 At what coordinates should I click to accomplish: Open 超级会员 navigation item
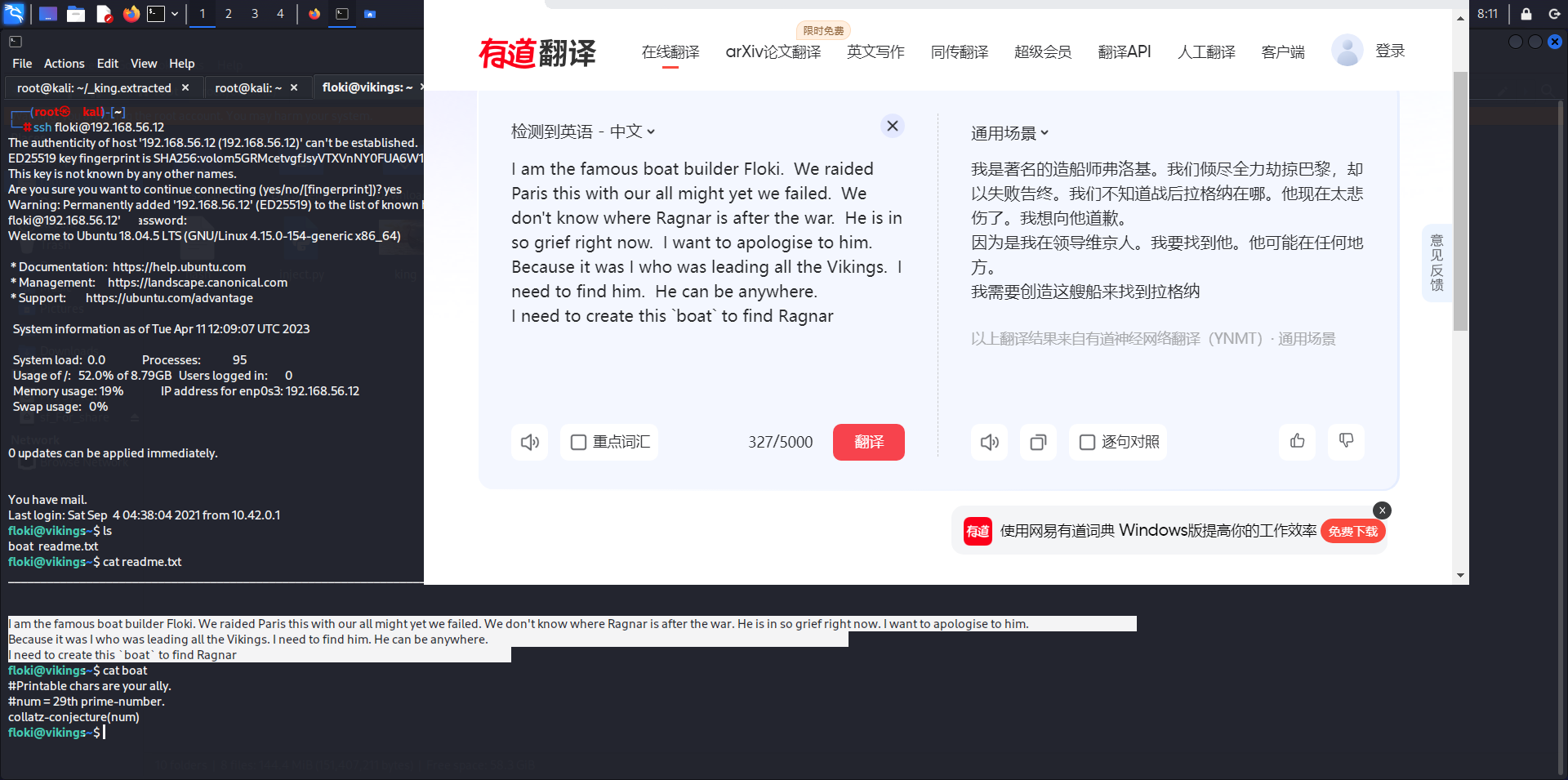(x=1043, y=52)
